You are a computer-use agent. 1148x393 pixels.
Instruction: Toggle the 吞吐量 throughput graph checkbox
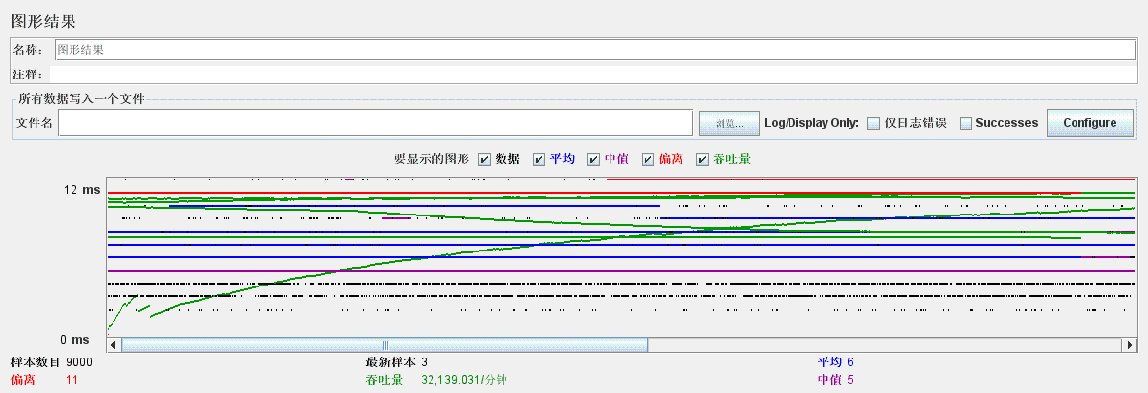tap(702, 160)
